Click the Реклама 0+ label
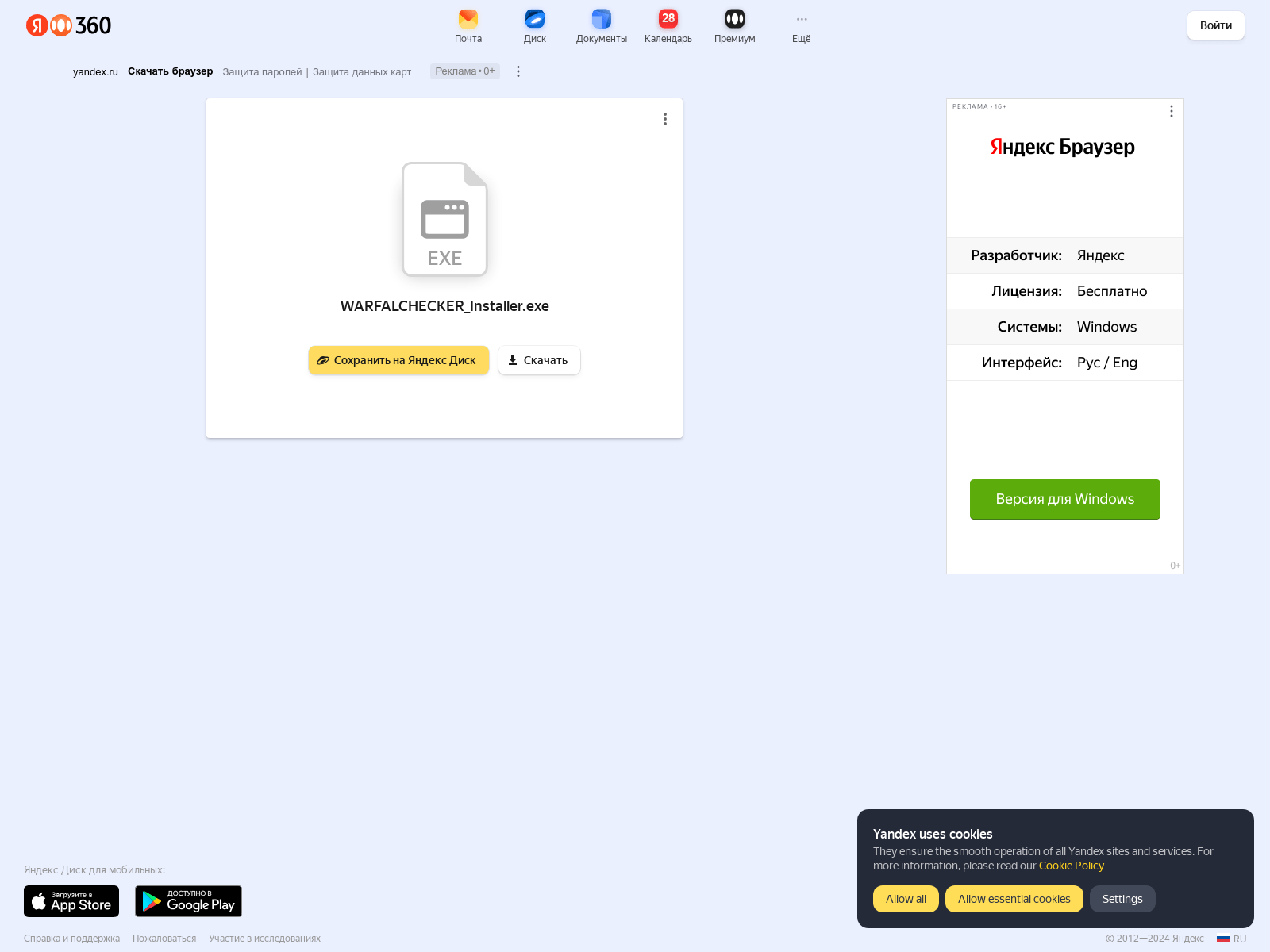 tap(465, 71)
